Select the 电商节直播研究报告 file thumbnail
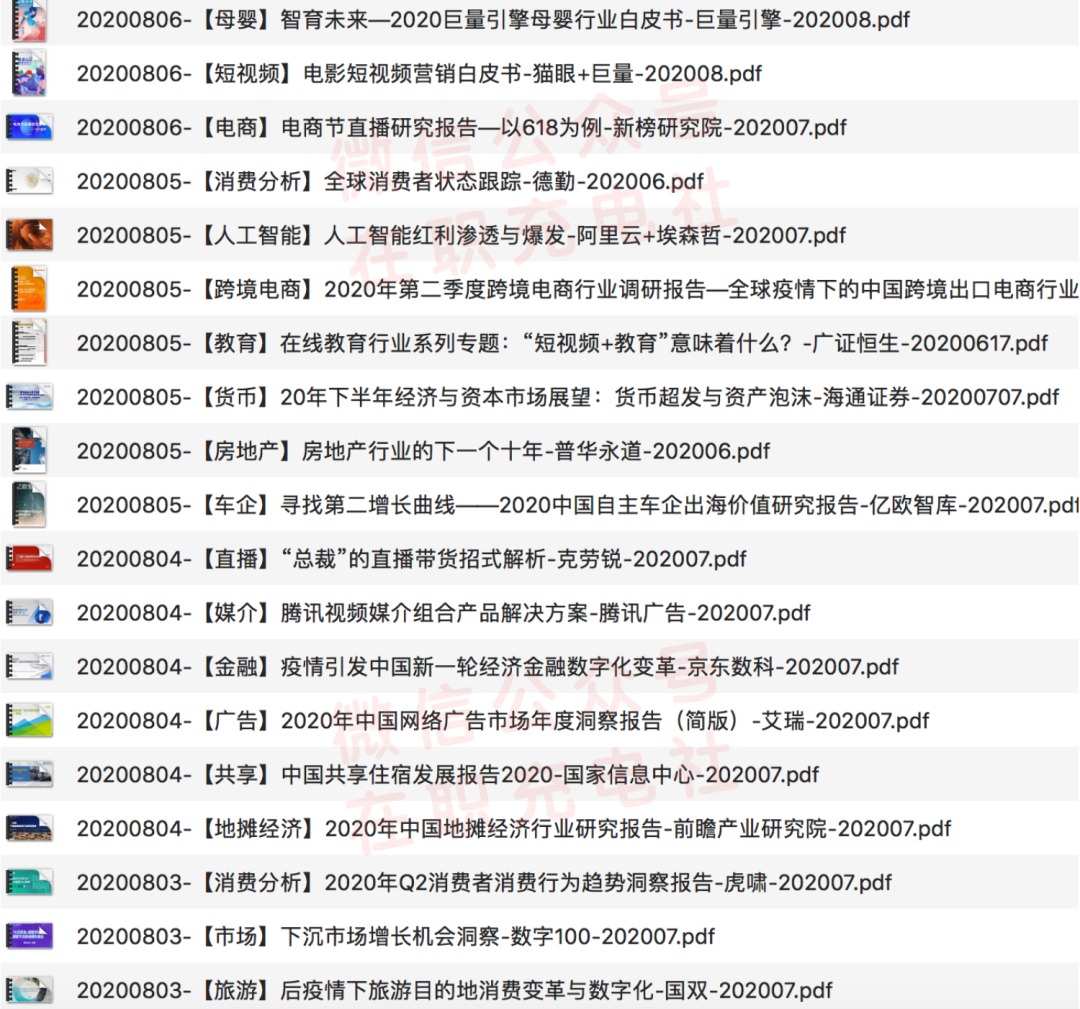The height and width of the screenshot is (1009, 1080). coord(30,127)
